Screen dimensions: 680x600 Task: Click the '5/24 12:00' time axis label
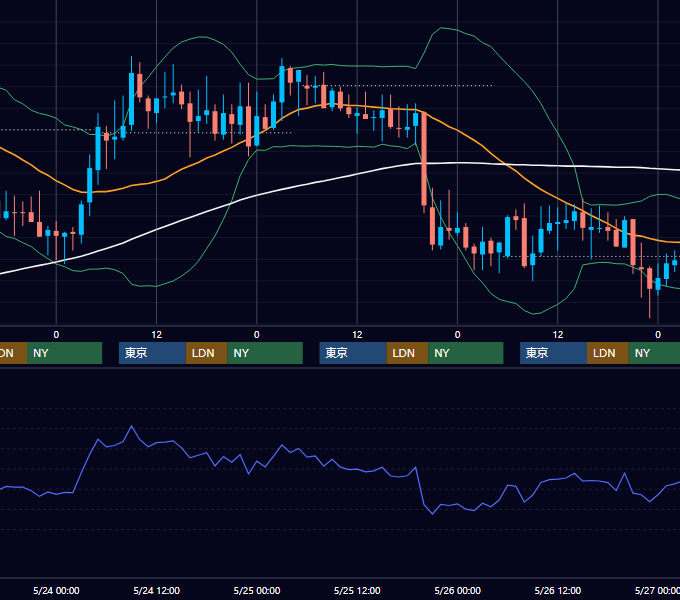pos(157,590)
